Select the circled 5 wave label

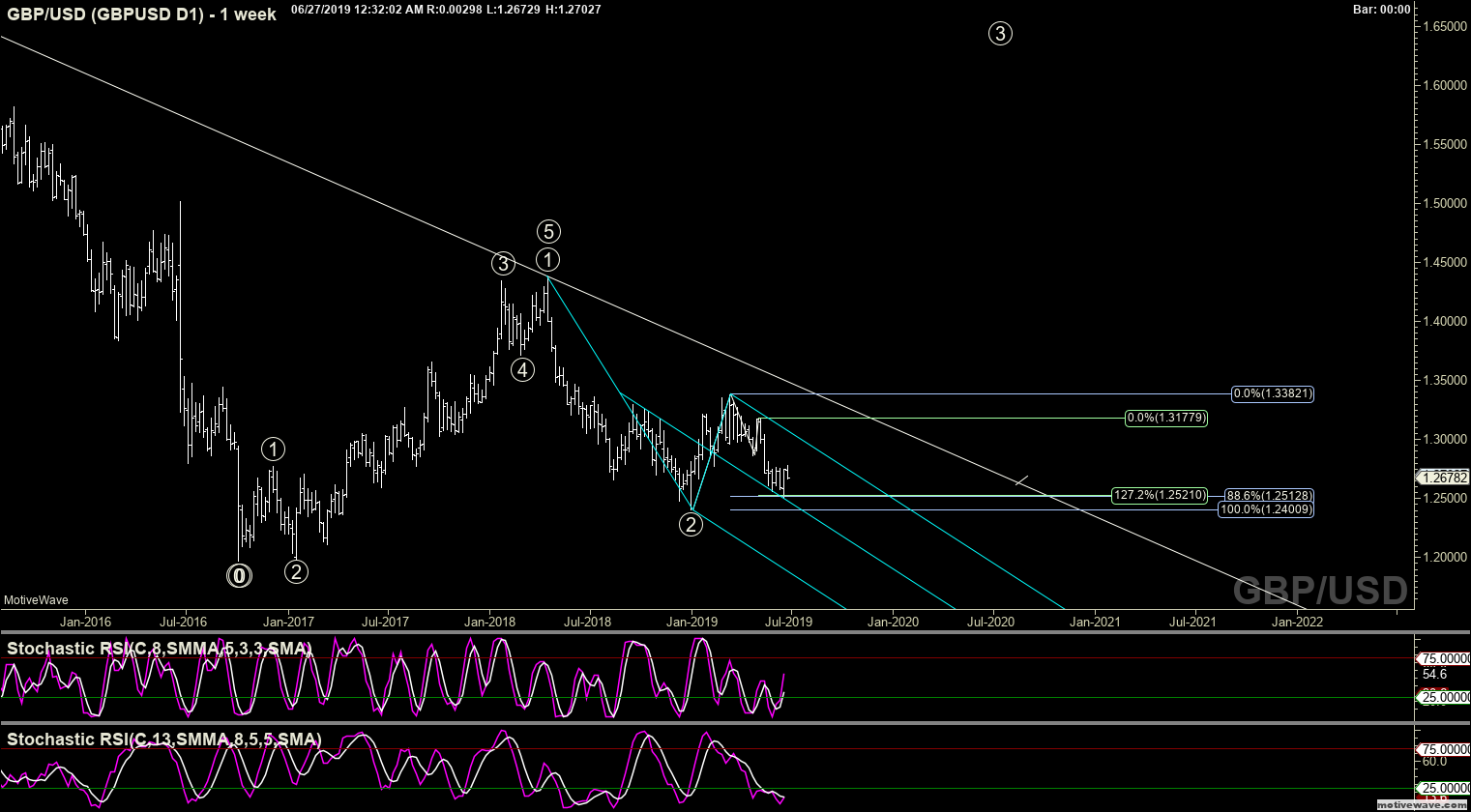tap(548, 231)
